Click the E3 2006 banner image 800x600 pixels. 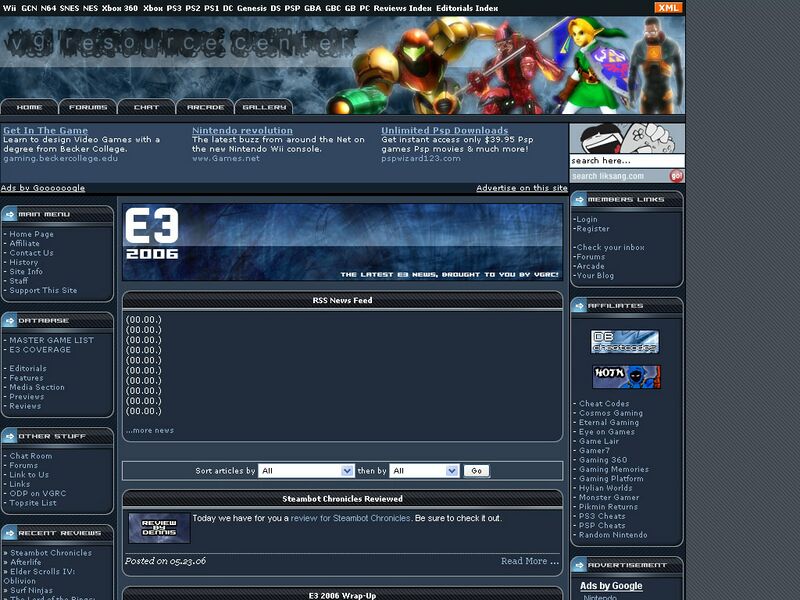(342, 243)
